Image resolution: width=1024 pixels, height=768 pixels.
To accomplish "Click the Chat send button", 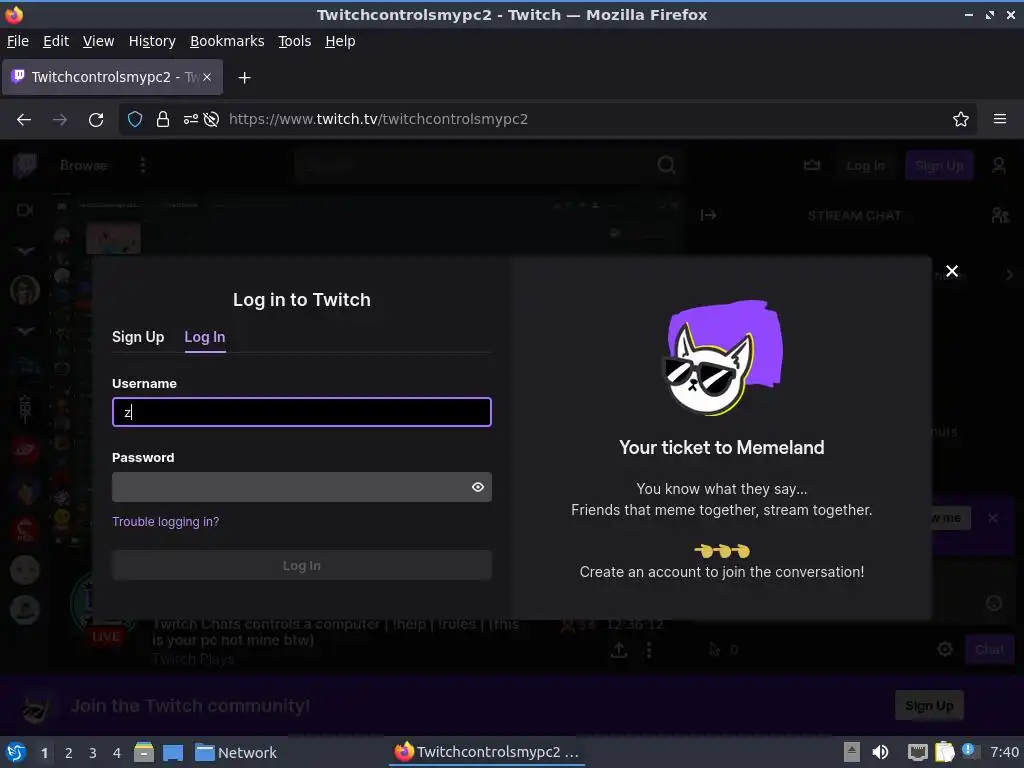I will pos(989,650).
